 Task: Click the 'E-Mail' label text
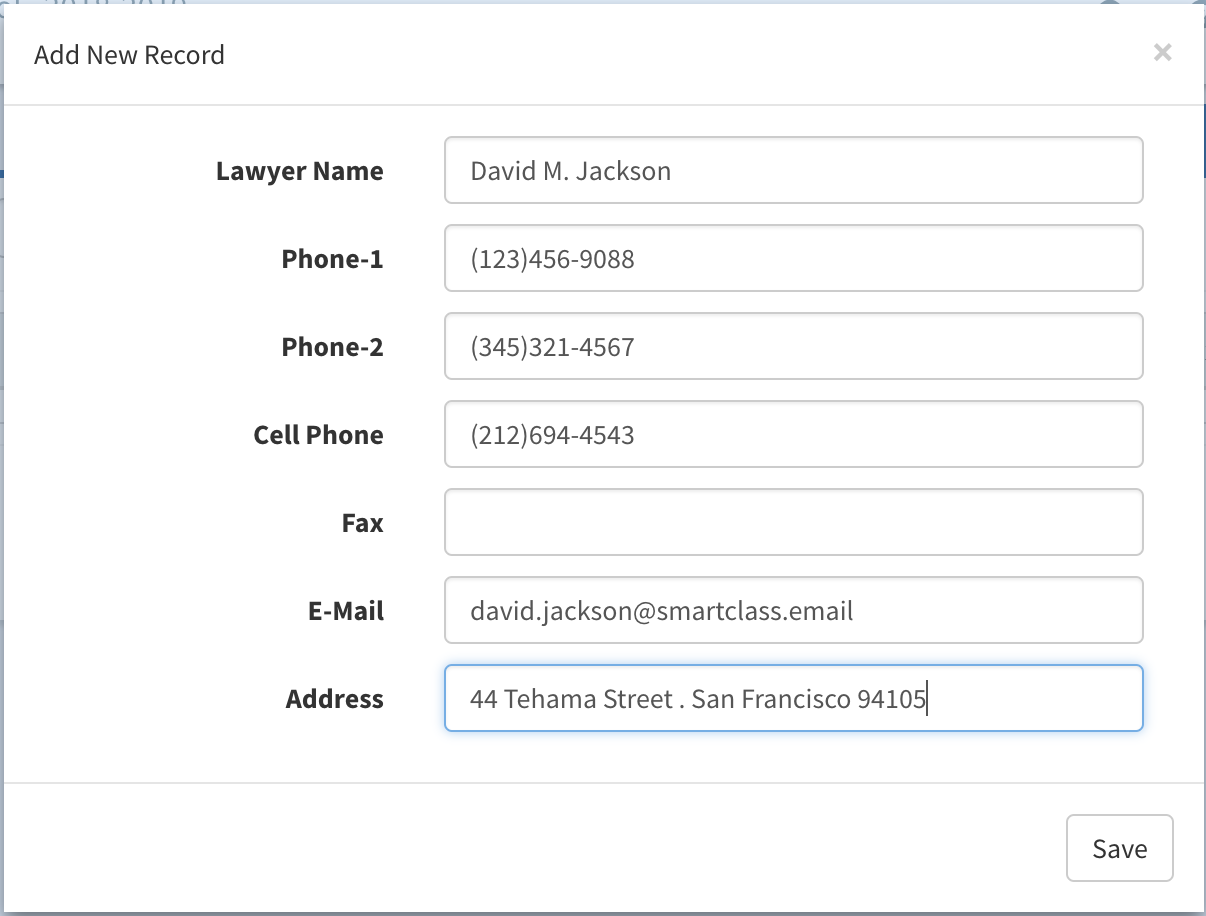coord(345,611)
